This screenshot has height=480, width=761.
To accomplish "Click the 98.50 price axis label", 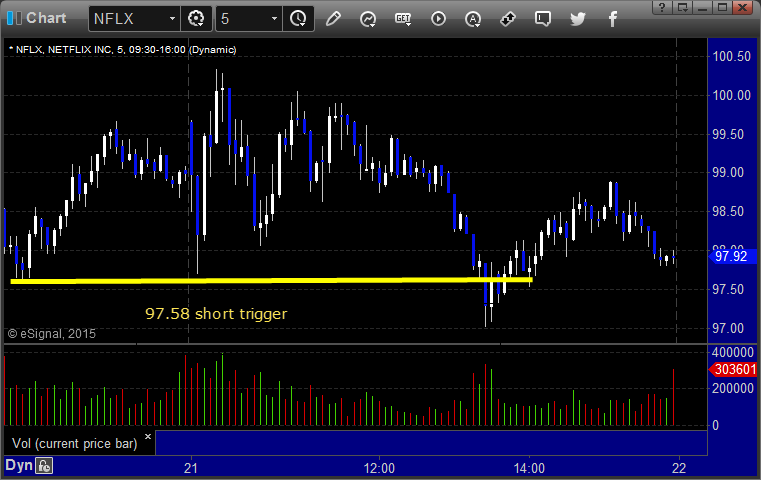I will (x=728, y=212).
